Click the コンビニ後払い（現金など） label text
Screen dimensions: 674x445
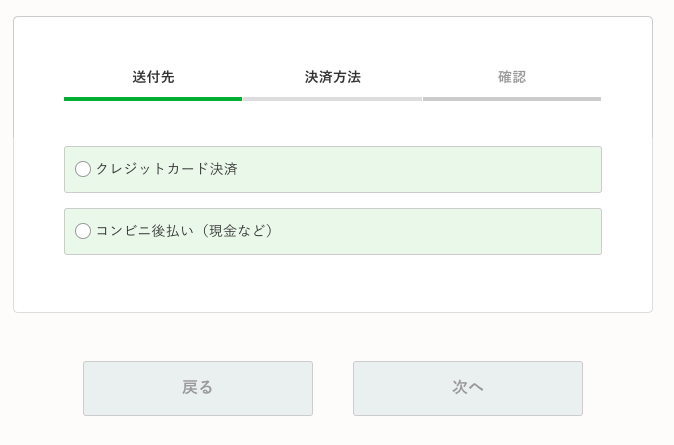[x=184, y=231]
